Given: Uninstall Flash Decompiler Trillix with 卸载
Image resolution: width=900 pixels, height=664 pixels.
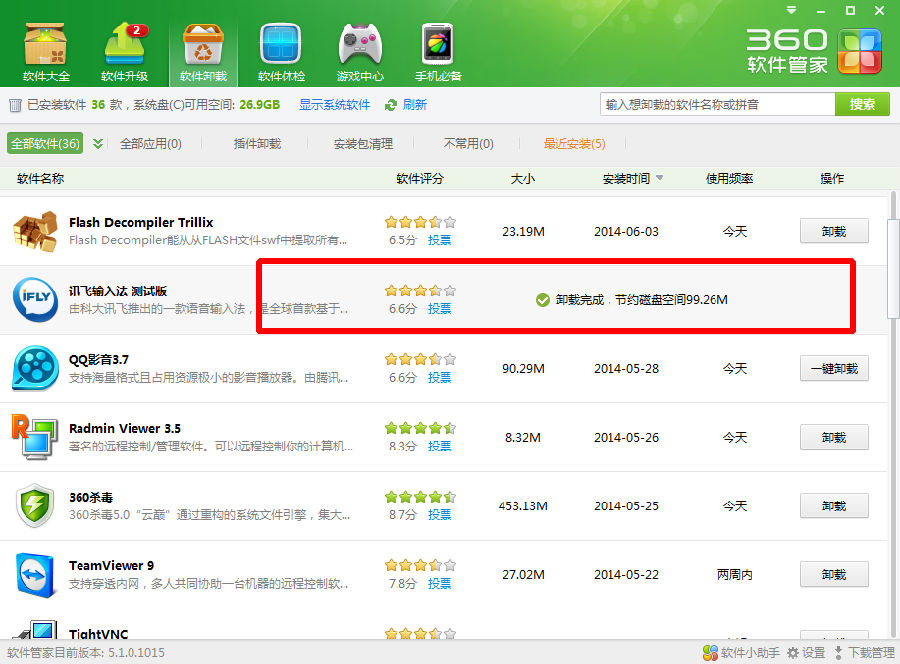Looking at the screenshot, I should pyautogui.click(x=834, y=231).
